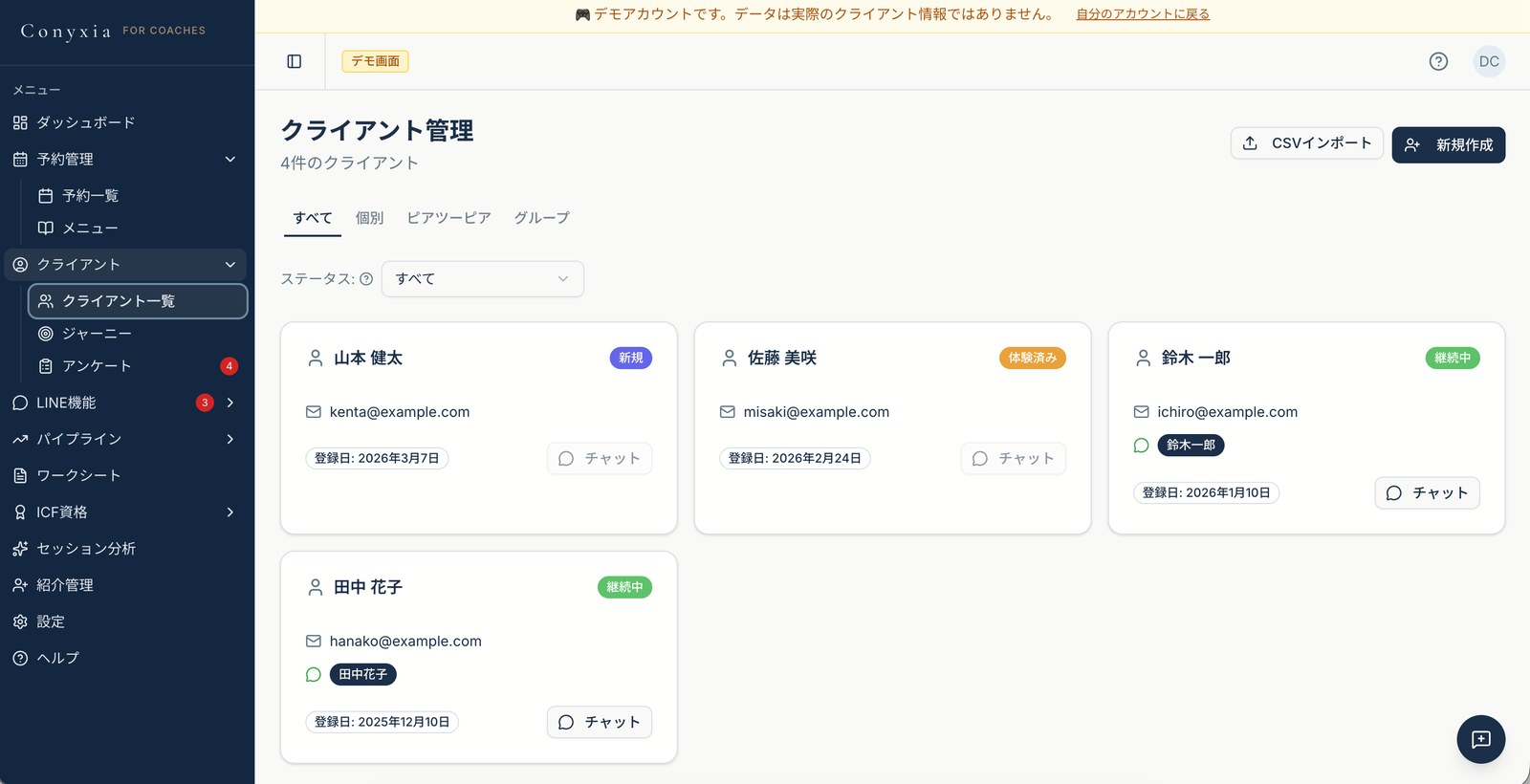This screenshot has height=784, width=1530.
Task: Collapse the クライアント section chevron
Action: tap(229, 265)
